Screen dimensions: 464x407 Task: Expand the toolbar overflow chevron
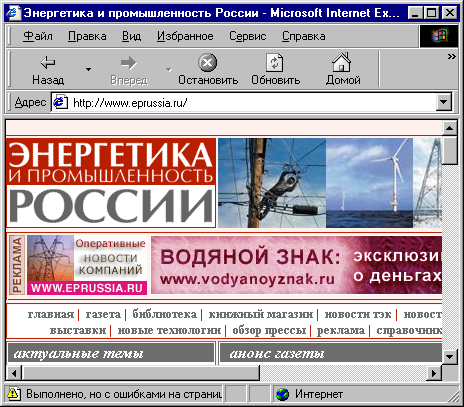[x=451, y=57]
